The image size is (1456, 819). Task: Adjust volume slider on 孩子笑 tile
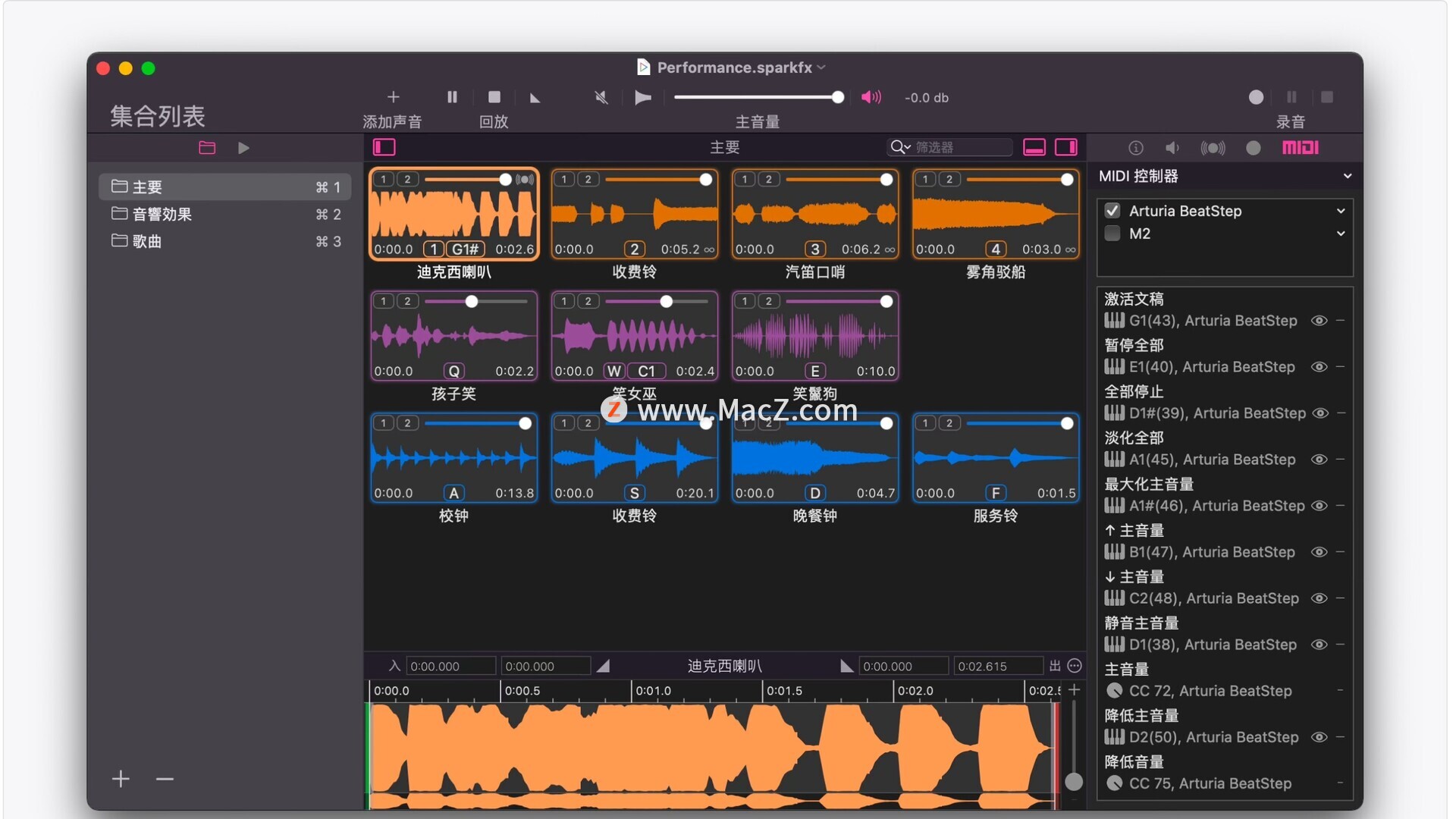(x=472, y=302)
